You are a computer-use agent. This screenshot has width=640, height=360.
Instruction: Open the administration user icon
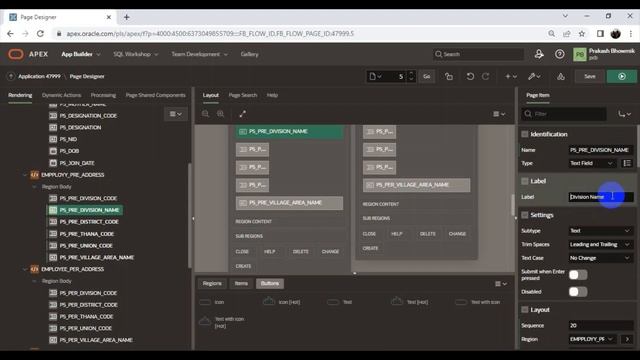click(x=539, y=54)
